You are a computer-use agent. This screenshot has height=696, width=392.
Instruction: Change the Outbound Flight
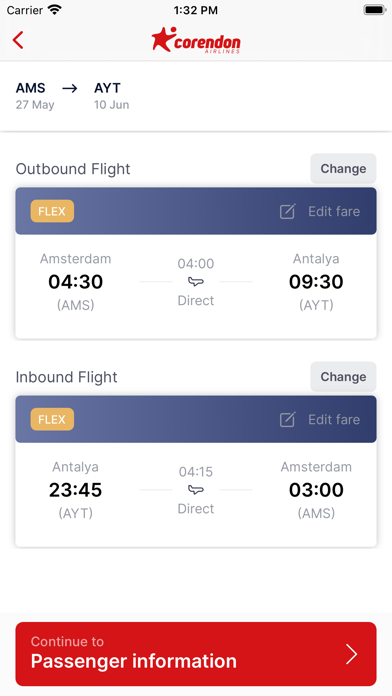coord(343,169)
